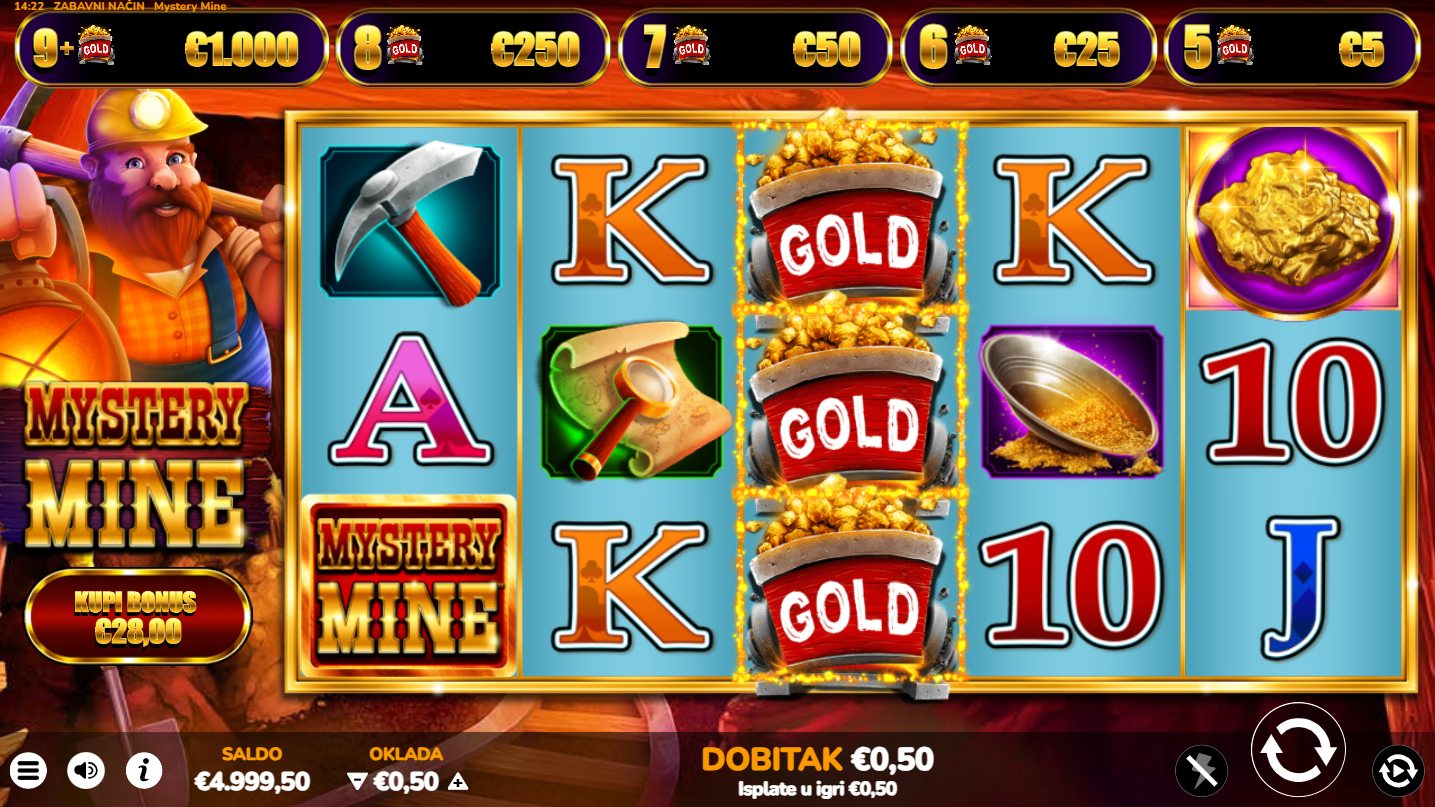Viewport: 1435px width, 807px height.
Task: Open the info paytable icon
Action: [x=144, y=770]
